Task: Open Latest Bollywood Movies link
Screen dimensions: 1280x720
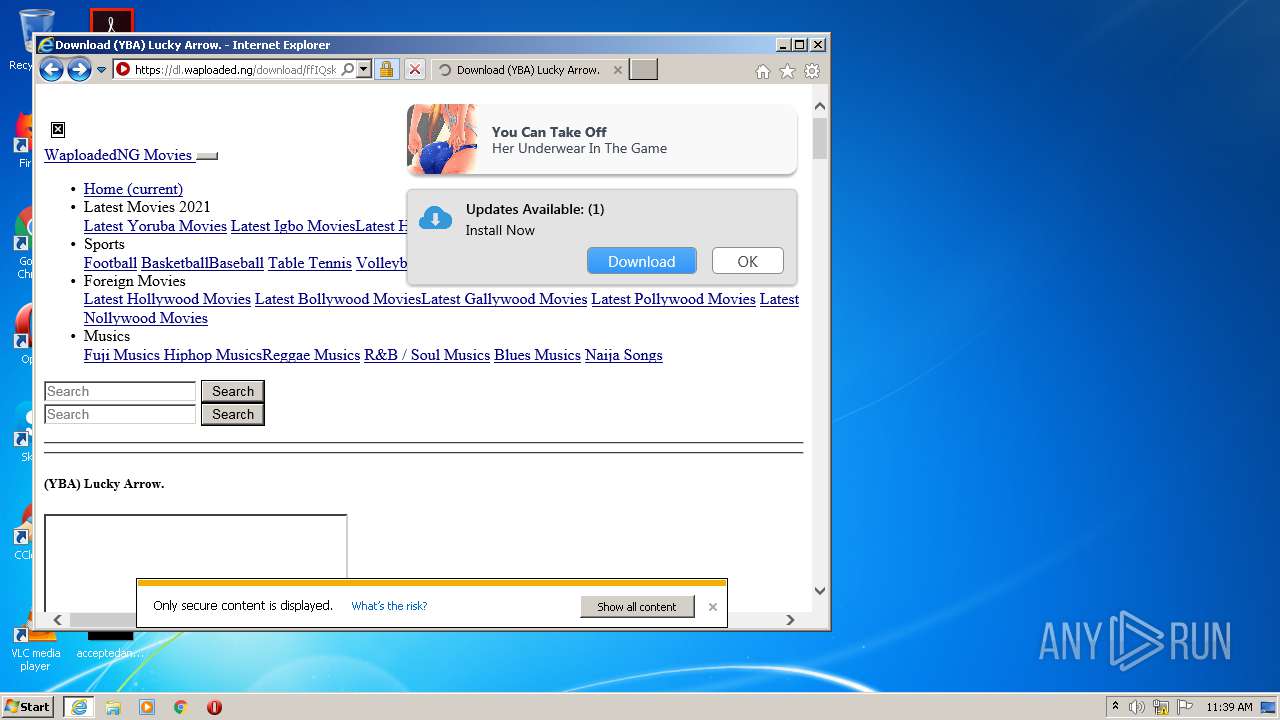Action: [x=338, y=299]
